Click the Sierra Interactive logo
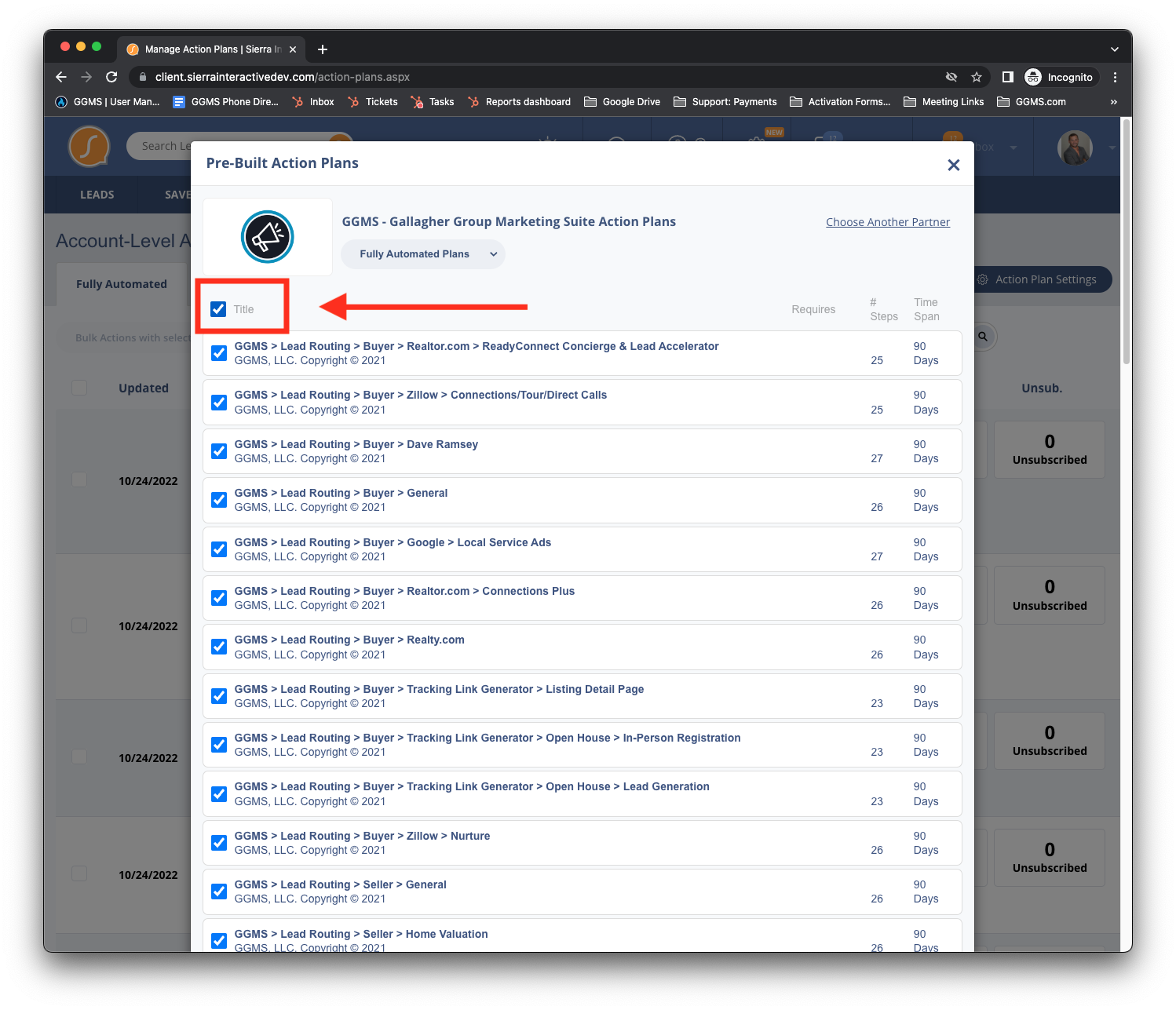 pos(89,147)
